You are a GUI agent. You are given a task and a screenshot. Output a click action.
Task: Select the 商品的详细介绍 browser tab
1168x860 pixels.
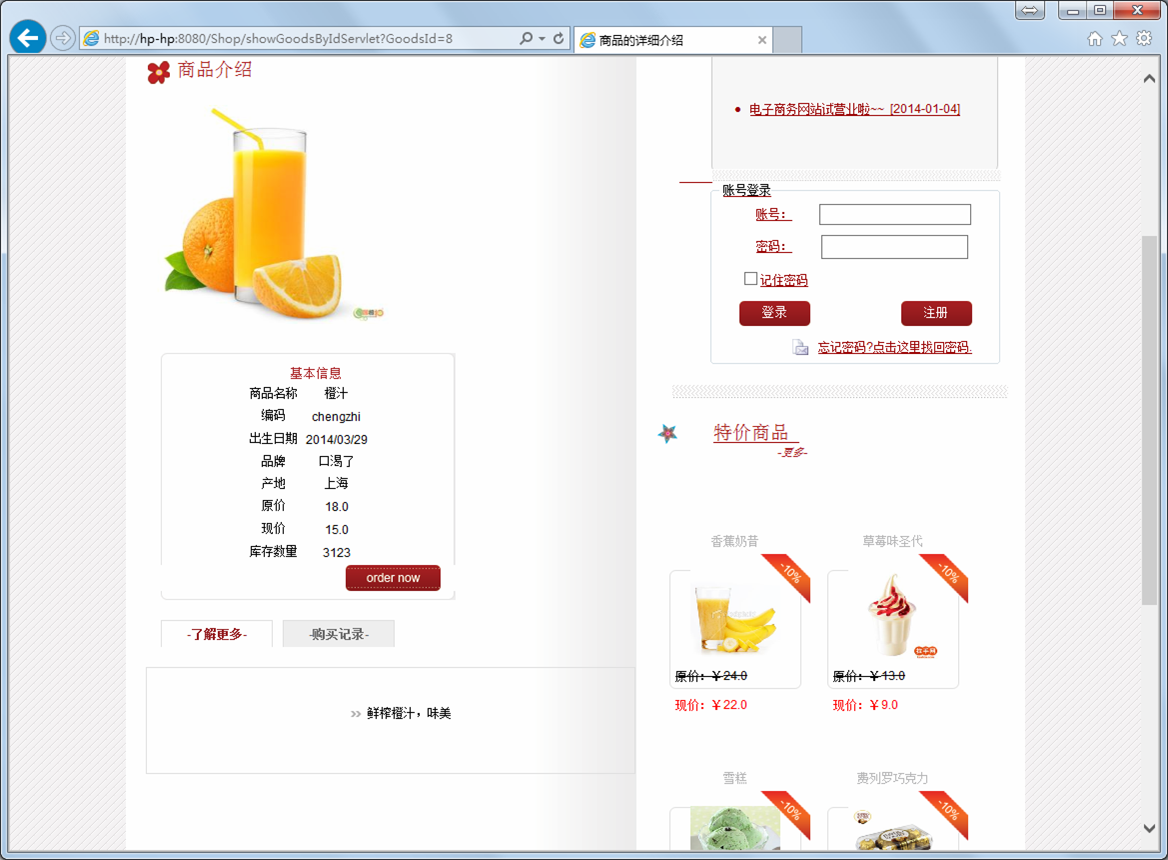673,40
